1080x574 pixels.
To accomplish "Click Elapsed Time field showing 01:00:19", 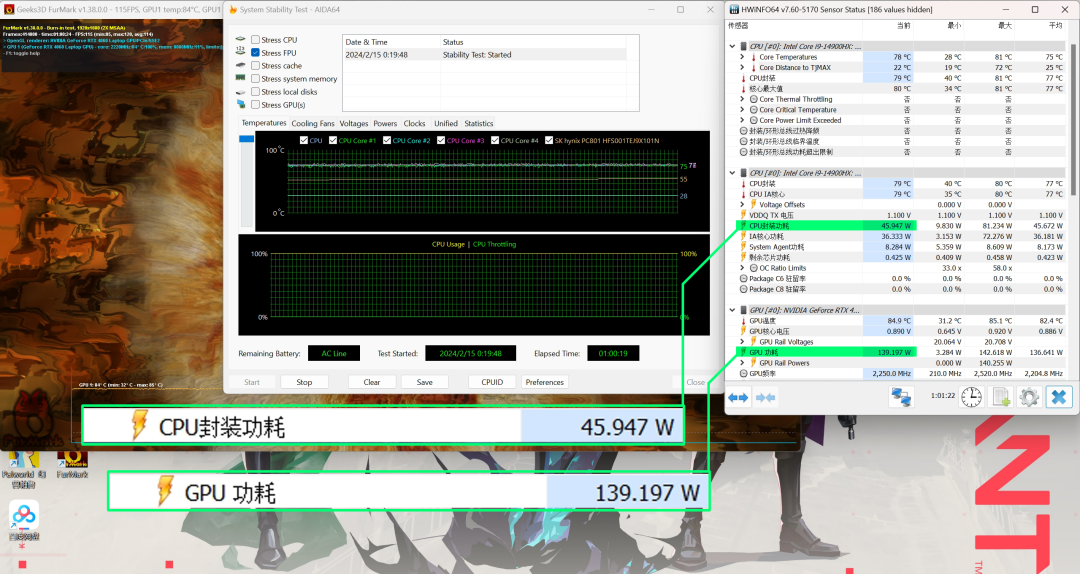I will click(x=613, y=353).
